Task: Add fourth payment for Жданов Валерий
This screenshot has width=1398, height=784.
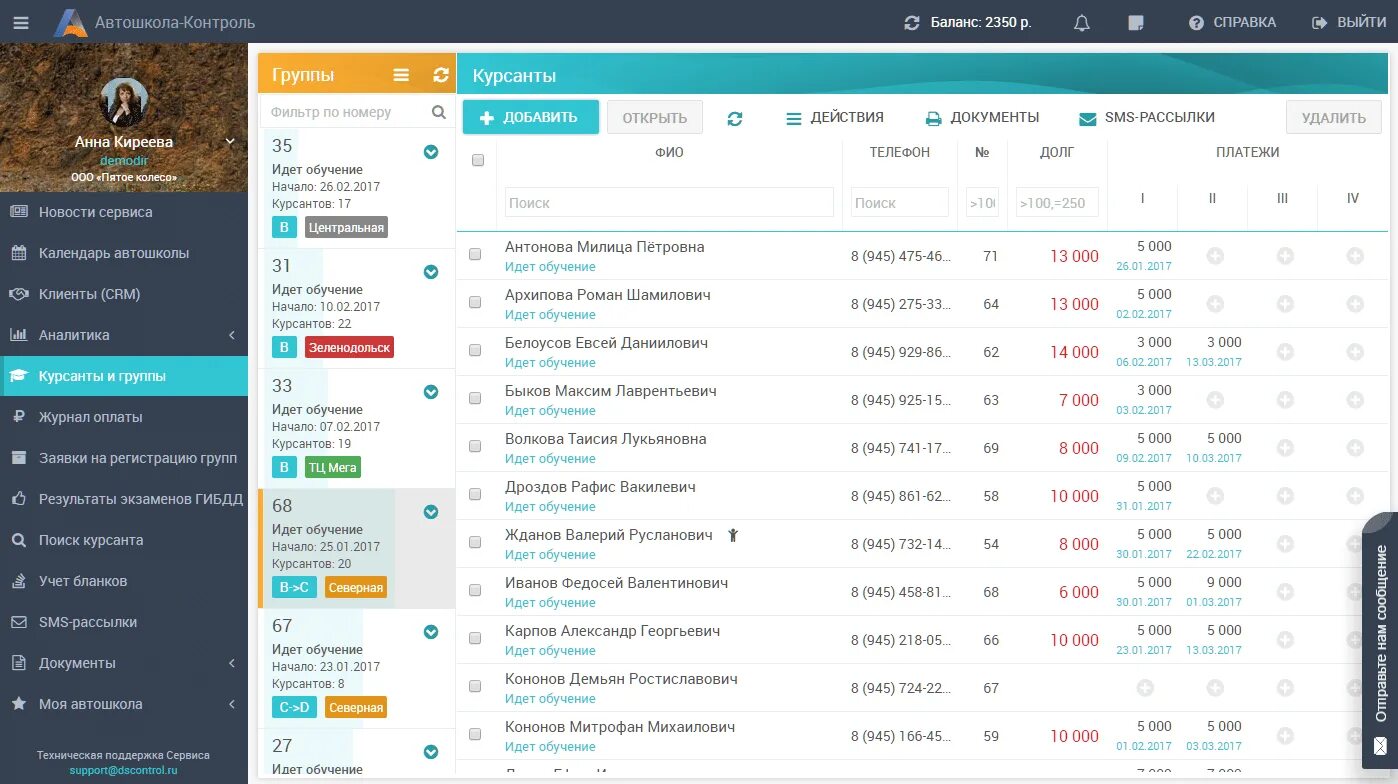Action: 1355,544
